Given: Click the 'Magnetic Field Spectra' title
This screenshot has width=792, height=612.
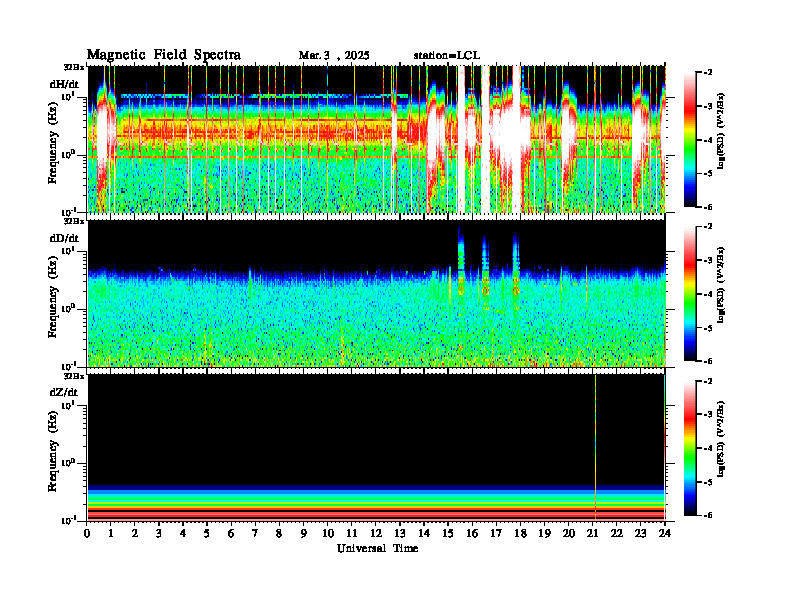Looking at the screenshot, I should tap(164, 55).
